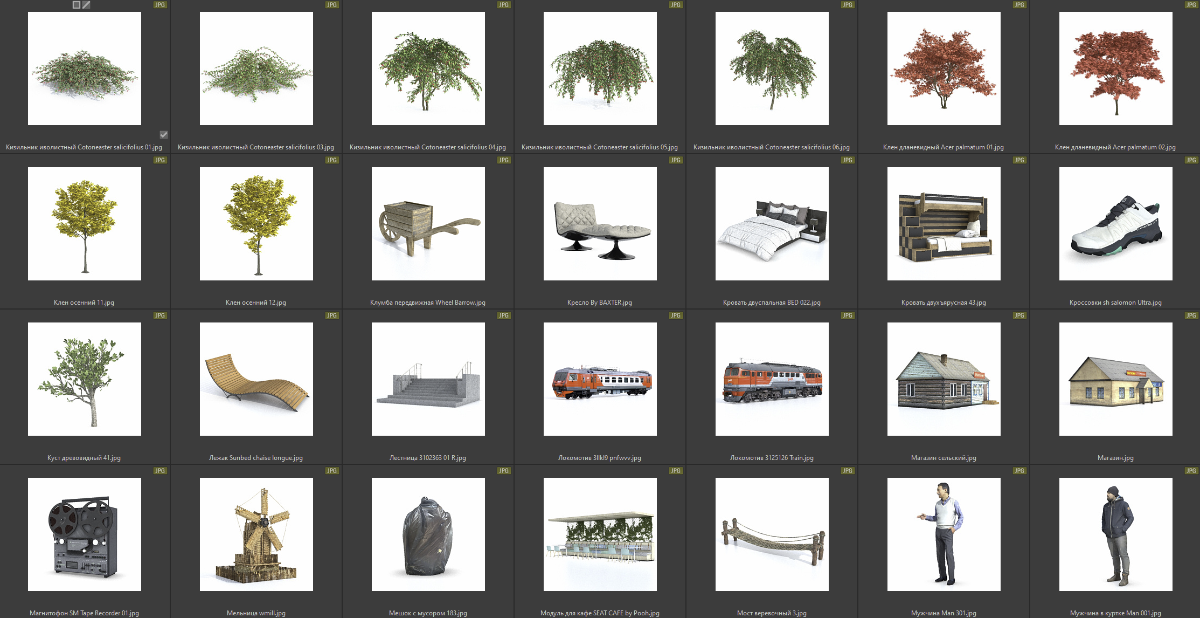Select the bunk bed thumbnail
This screenshot has width=1200, height=618.
(x=943, y=223)
